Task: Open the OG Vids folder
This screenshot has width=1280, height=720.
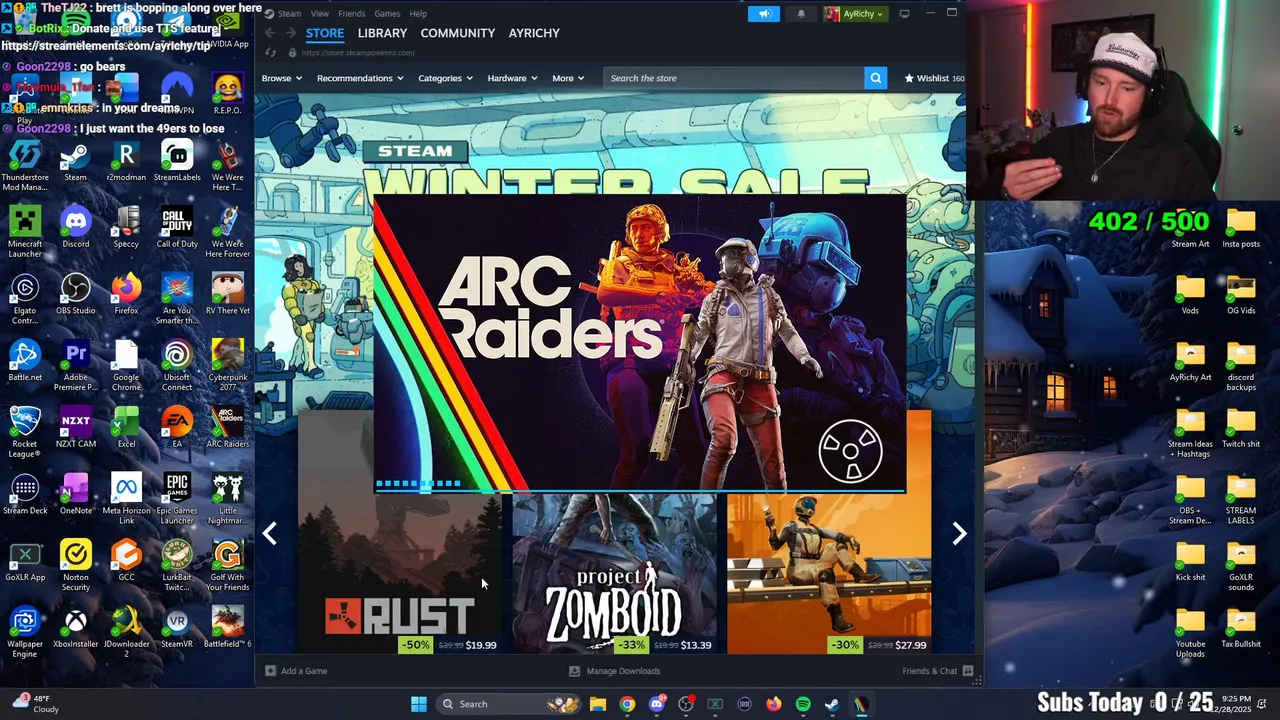Action: coord(1241,294)
